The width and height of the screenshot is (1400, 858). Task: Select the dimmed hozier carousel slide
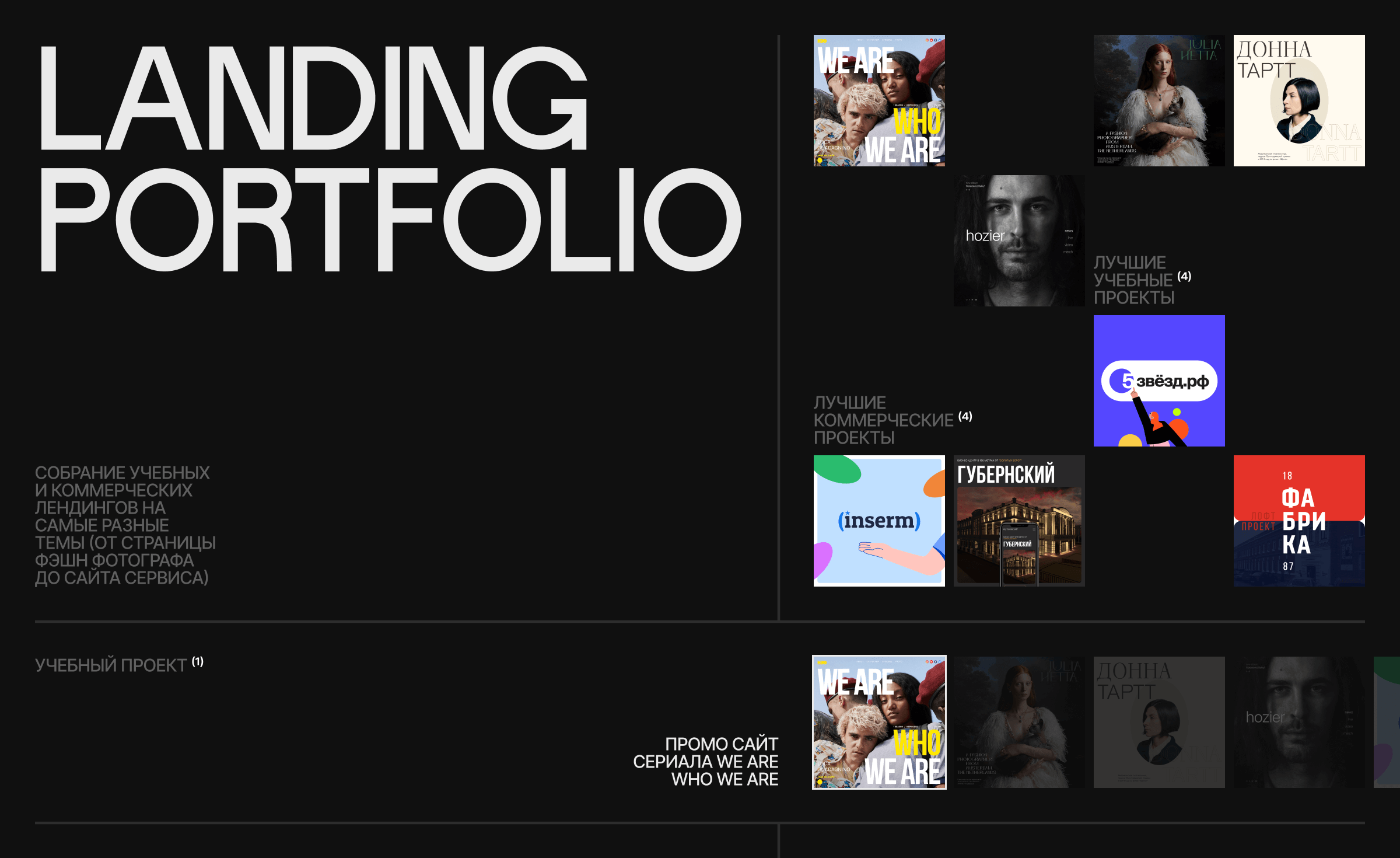[x=1299, y=722]
